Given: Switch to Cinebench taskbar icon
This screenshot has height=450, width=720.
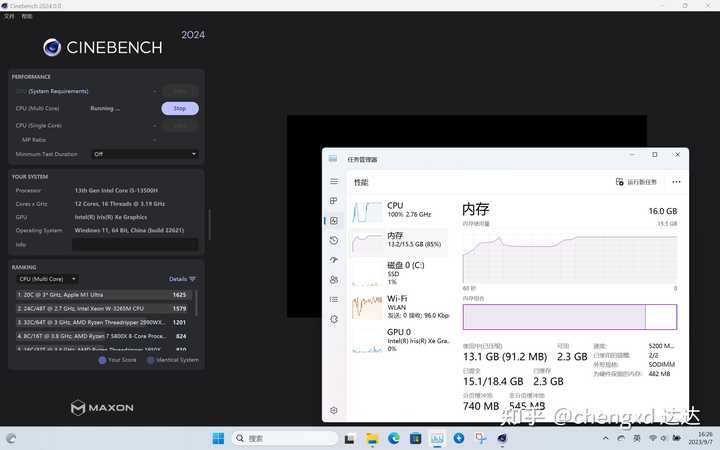Looking at the screenshot, I should click(x=502, y=439).
